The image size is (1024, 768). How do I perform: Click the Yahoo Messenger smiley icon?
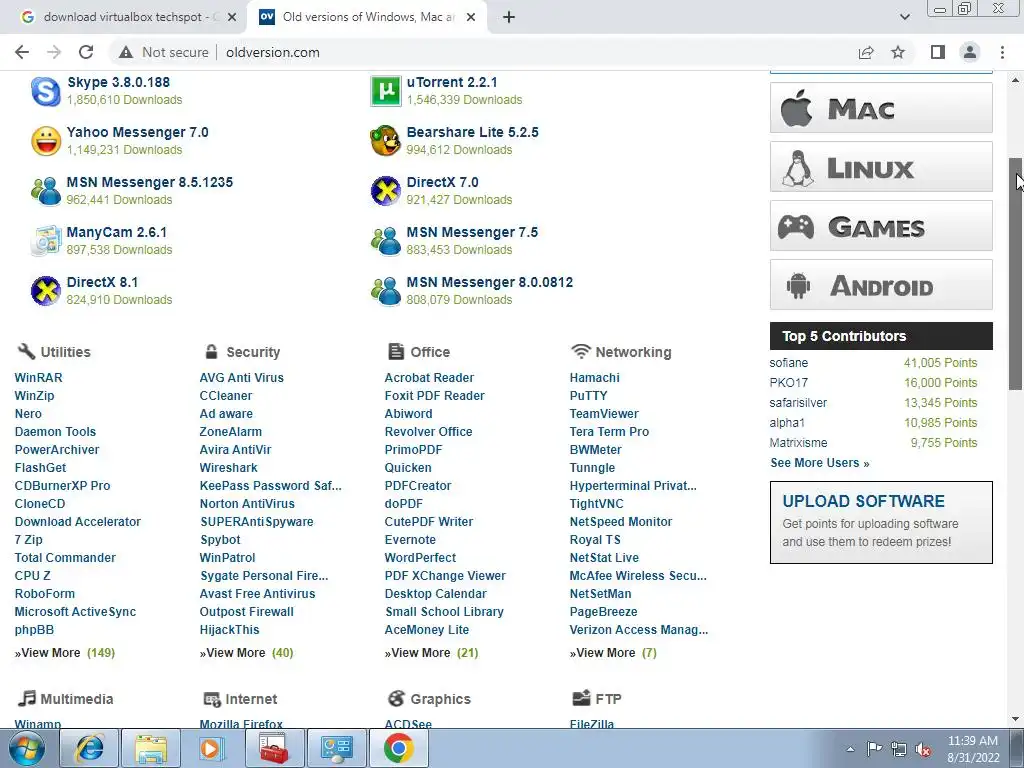point(46,141)
